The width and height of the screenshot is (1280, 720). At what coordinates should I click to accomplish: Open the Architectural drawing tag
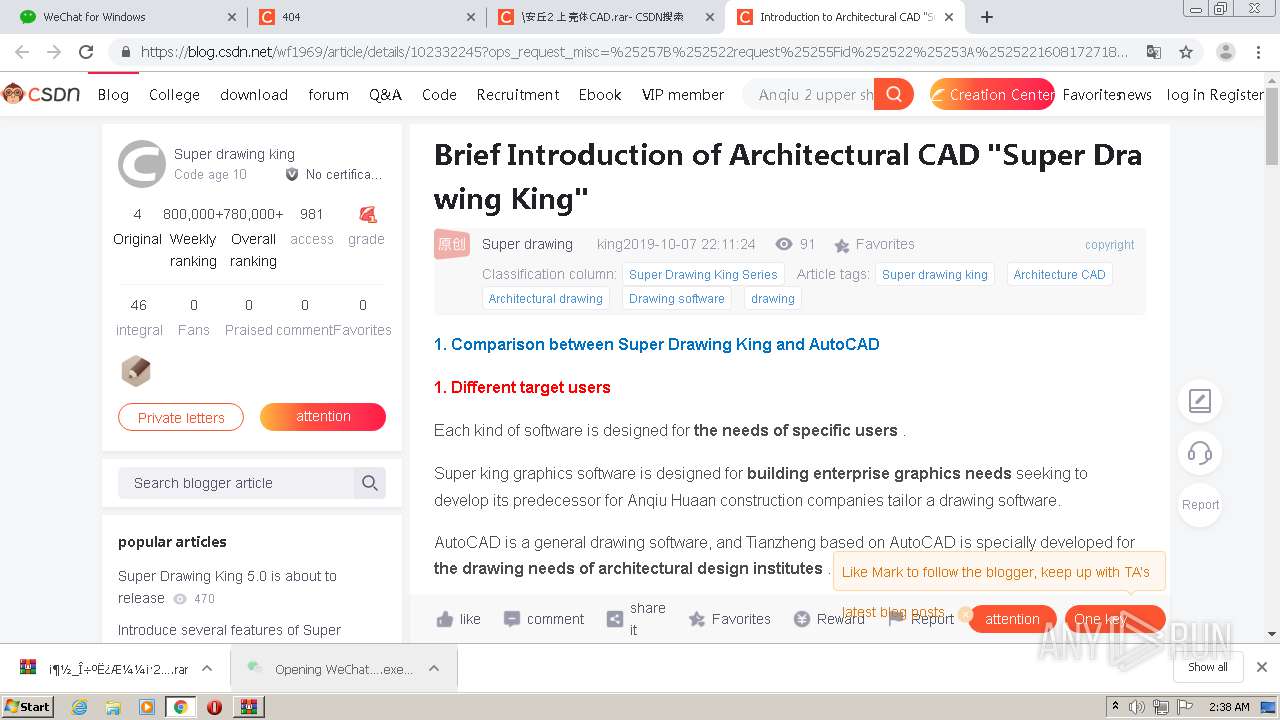coord(546,298)
